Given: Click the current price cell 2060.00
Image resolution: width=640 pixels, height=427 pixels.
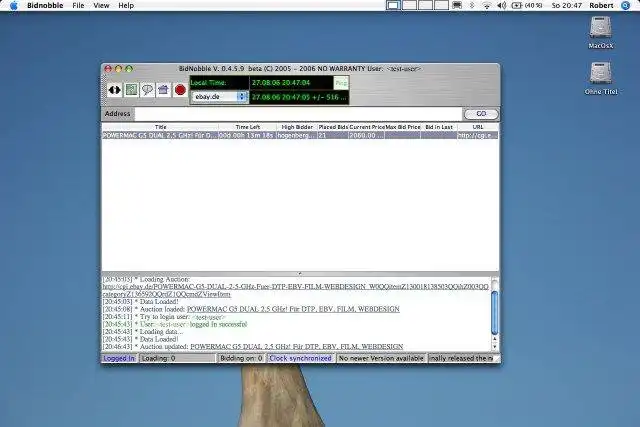Looking at the screenshot, I should [367, 135].
